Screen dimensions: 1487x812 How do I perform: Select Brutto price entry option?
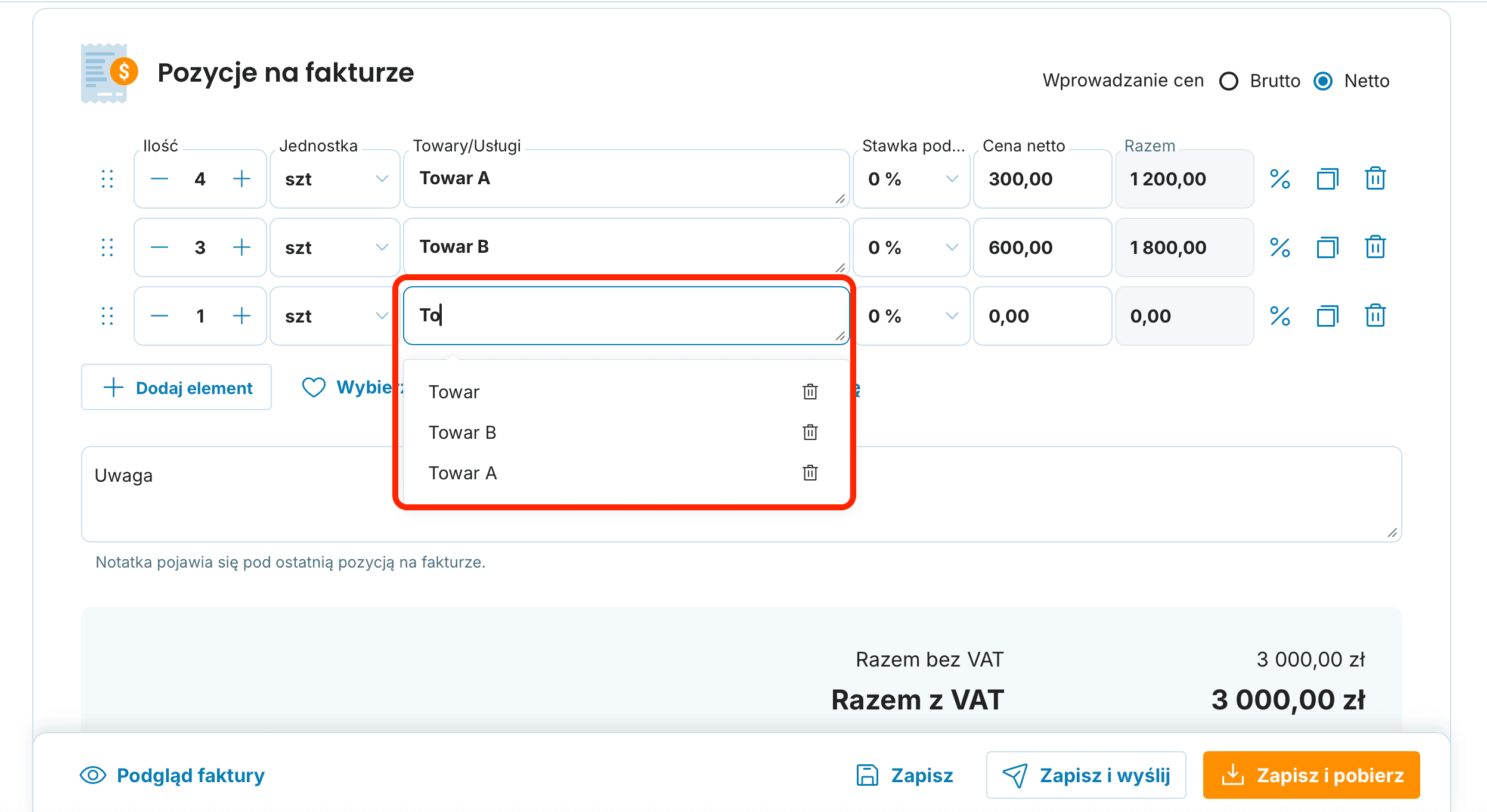[1229, 81]
